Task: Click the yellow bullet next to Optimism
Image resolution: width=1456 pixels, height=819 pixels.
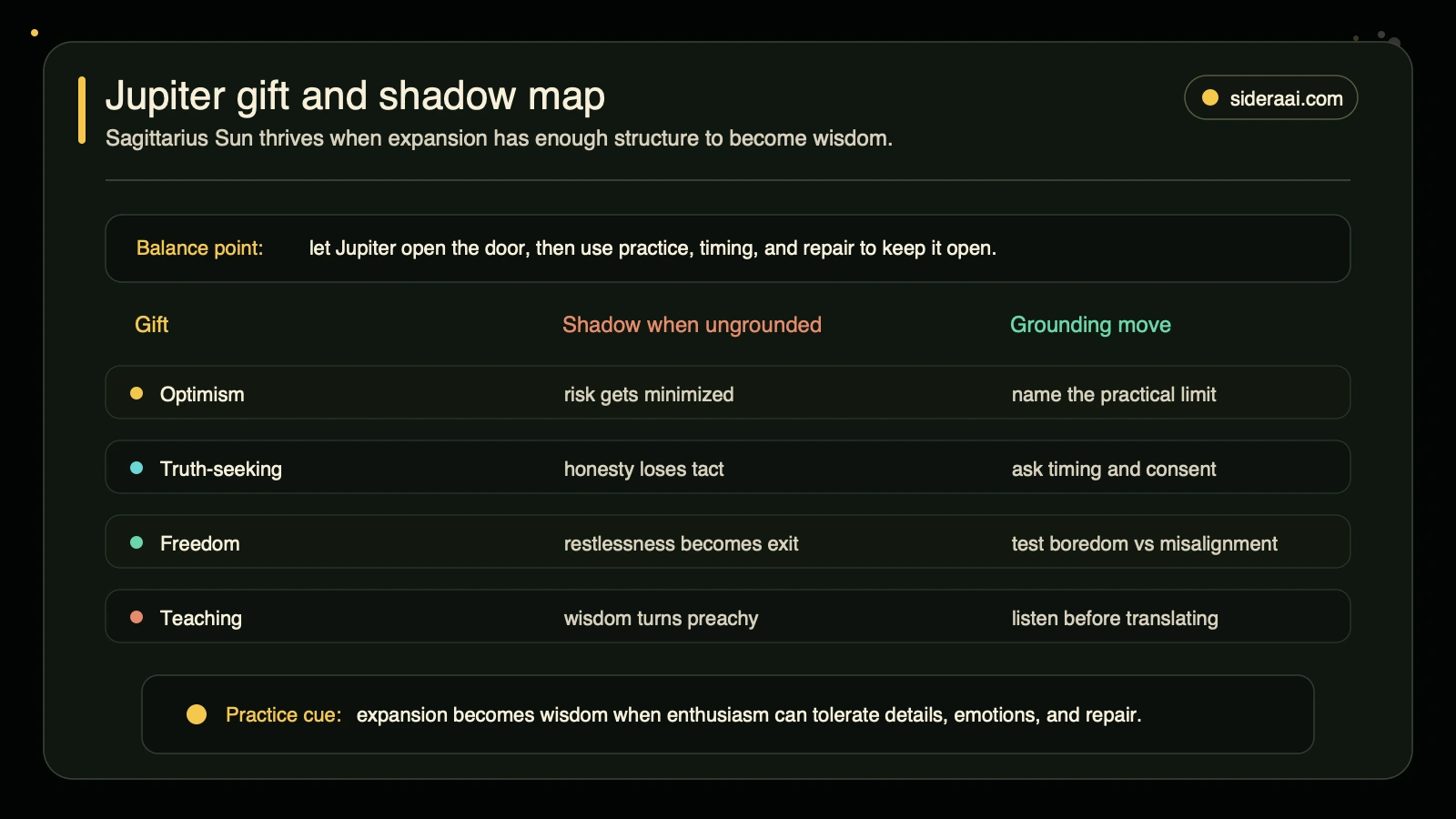Action: coord(136,393)
